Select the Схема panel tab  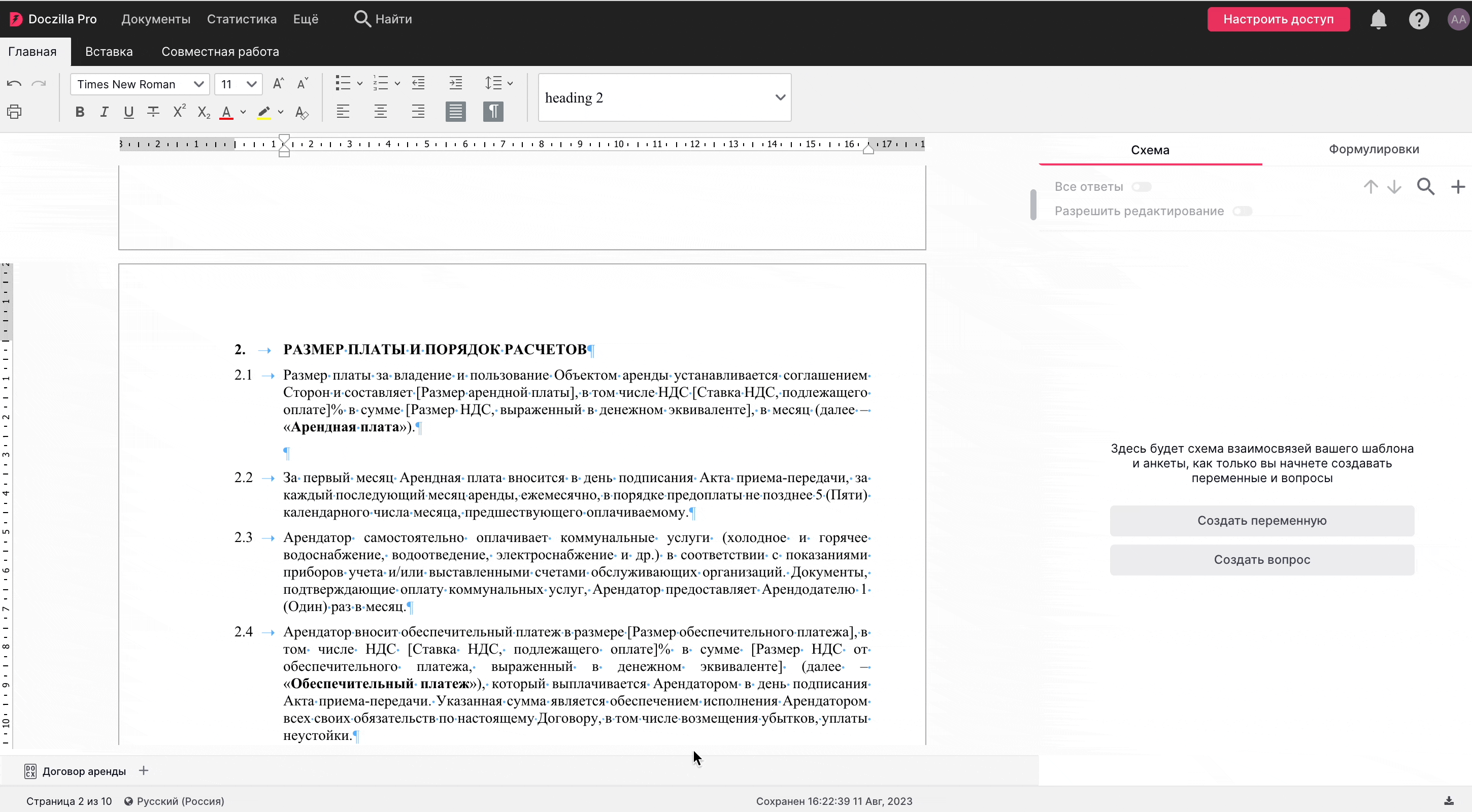(1150, 150)
